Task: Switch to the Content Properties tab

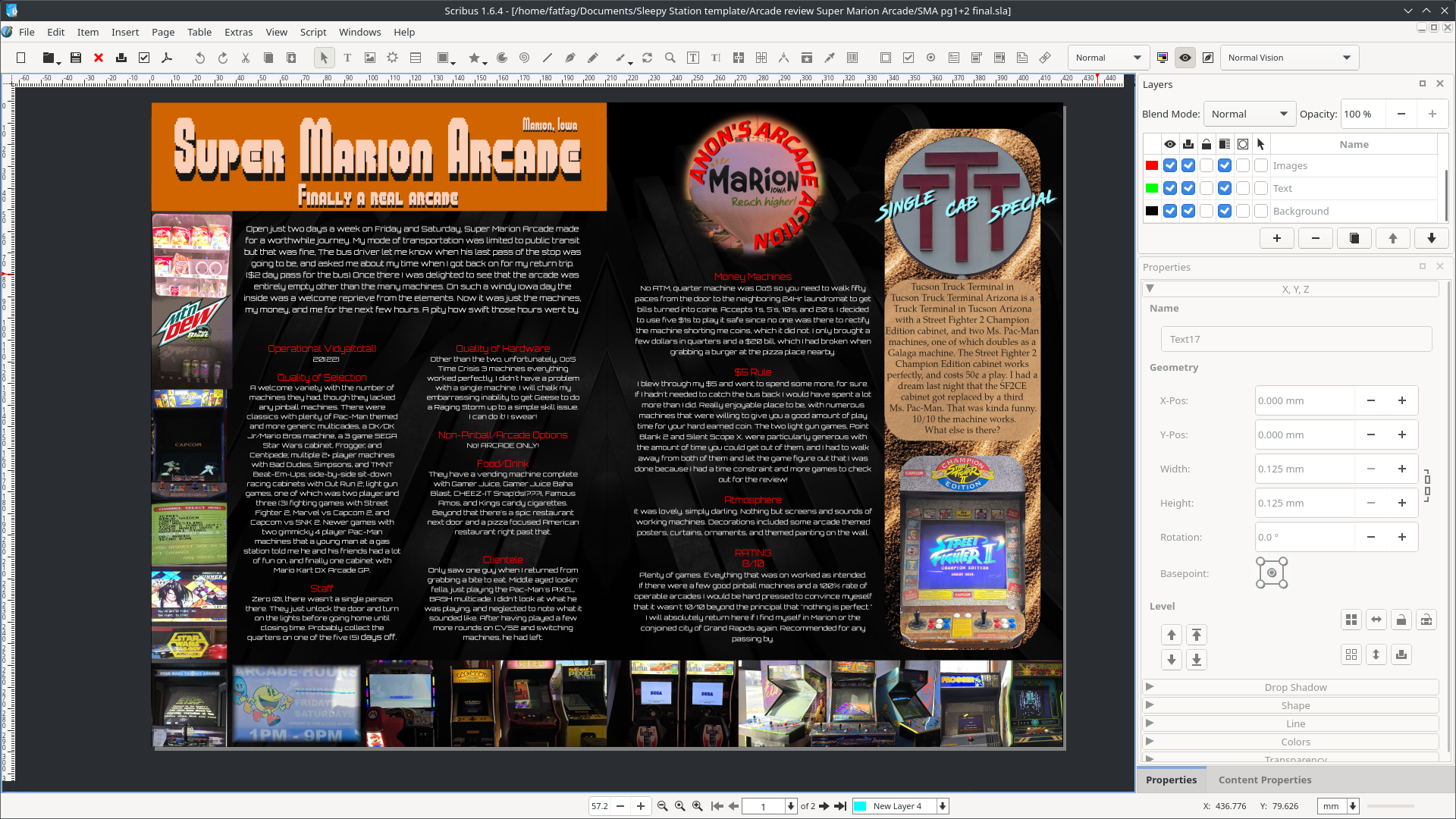Action: pyautogui.click(x=1264, y=780)
